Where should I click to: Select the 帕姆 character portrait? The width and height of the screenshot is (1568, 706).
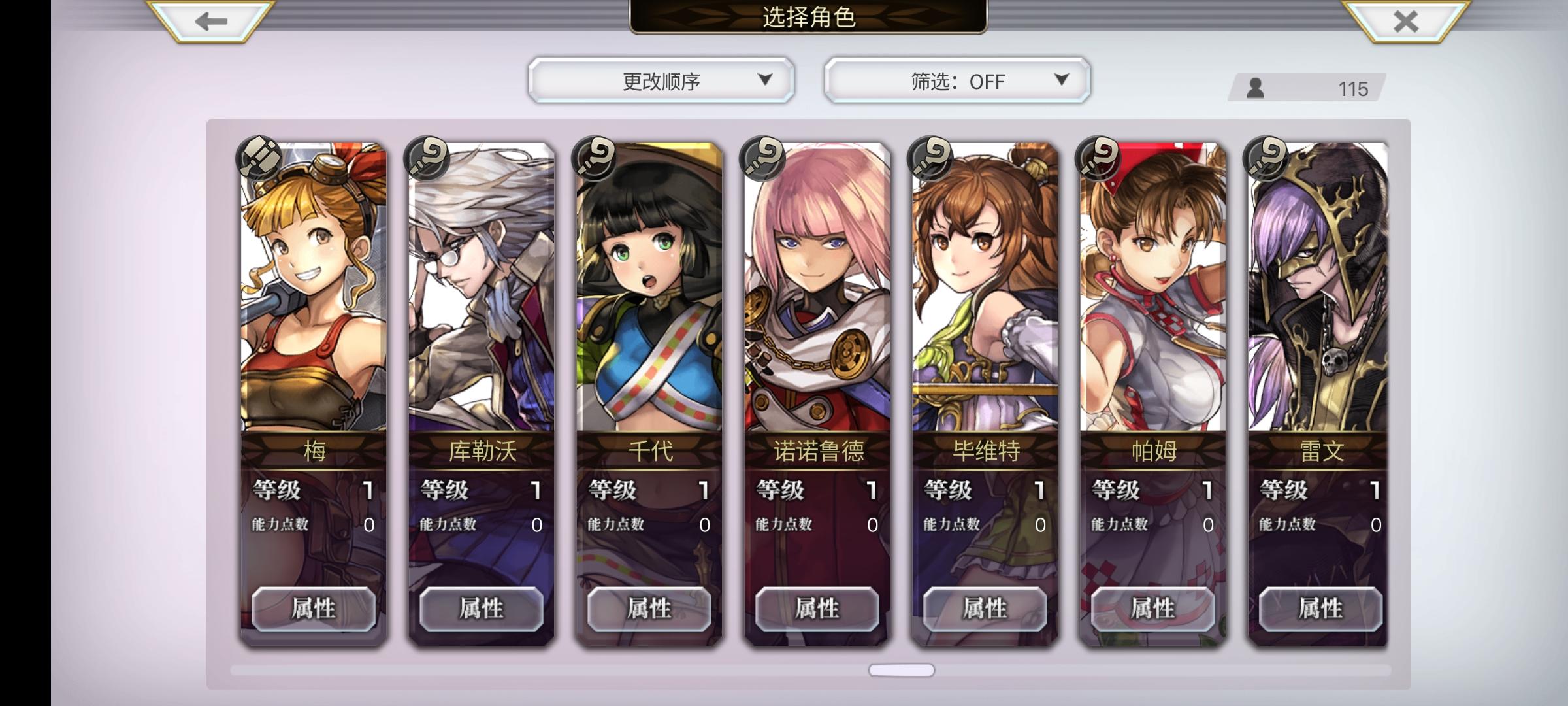coord(1153,288)
